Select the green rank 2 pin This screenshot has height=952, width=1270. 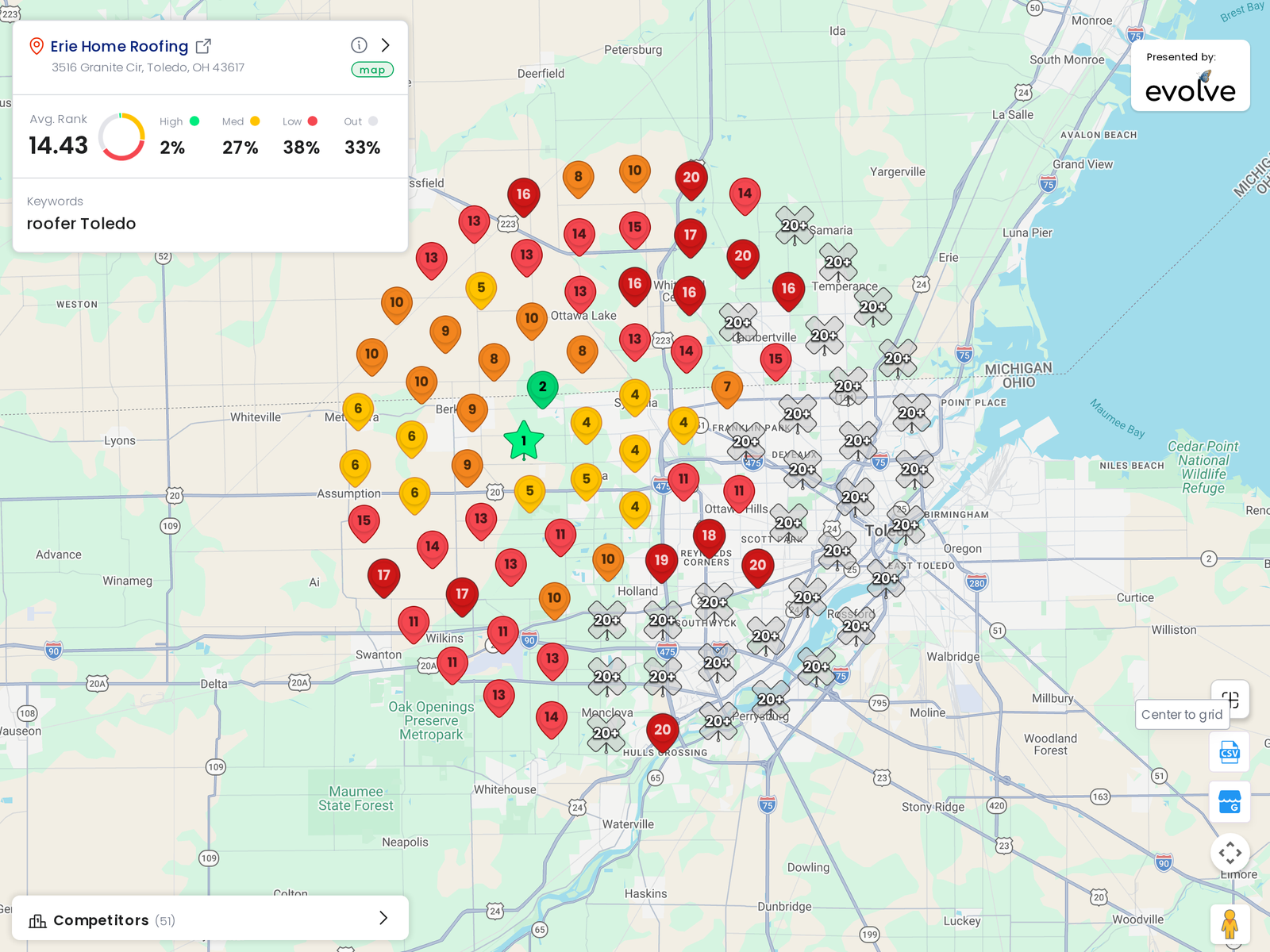(542, 389)
